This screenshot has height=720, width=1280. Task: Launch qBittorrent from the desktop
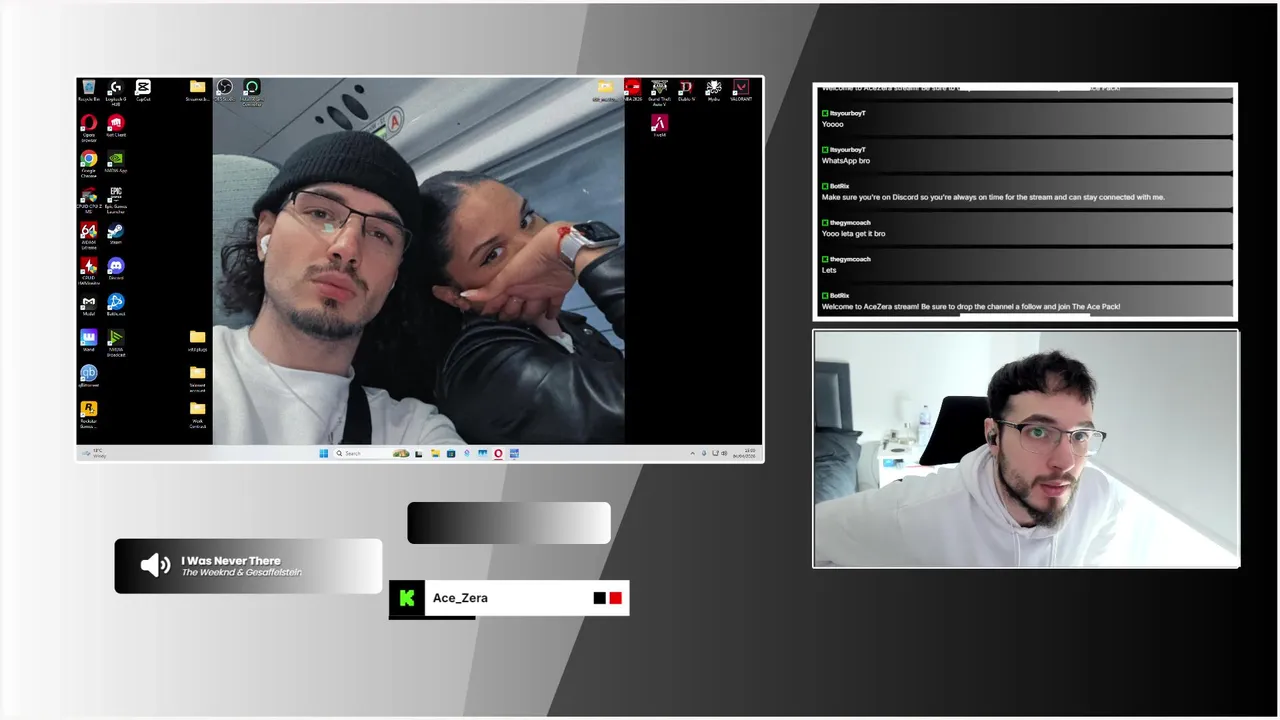89,376
